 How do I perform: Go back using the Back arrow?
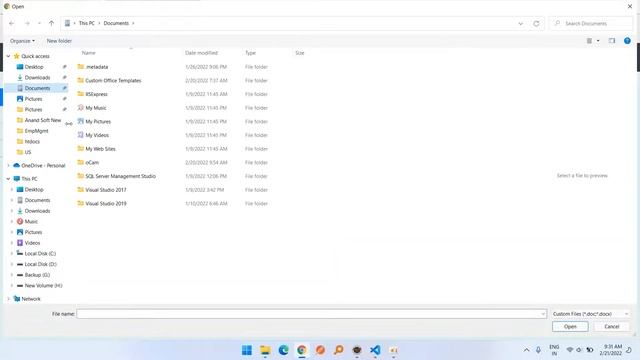11,23
